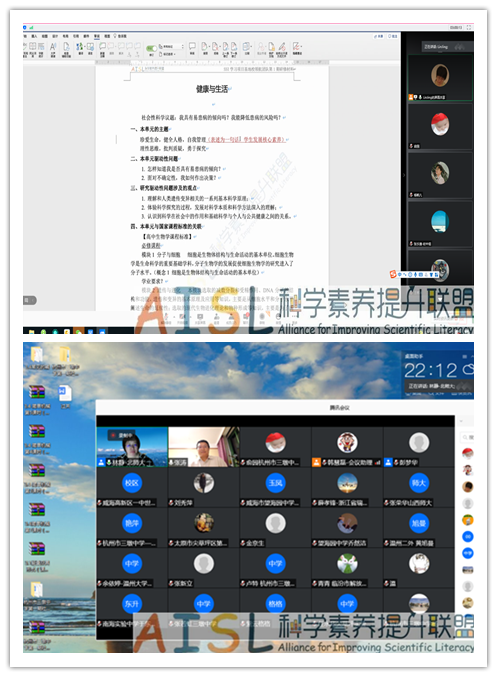The image size is (497, 677).
Task: Click the 腾讯会议 window title
Action: click(339, 407)
